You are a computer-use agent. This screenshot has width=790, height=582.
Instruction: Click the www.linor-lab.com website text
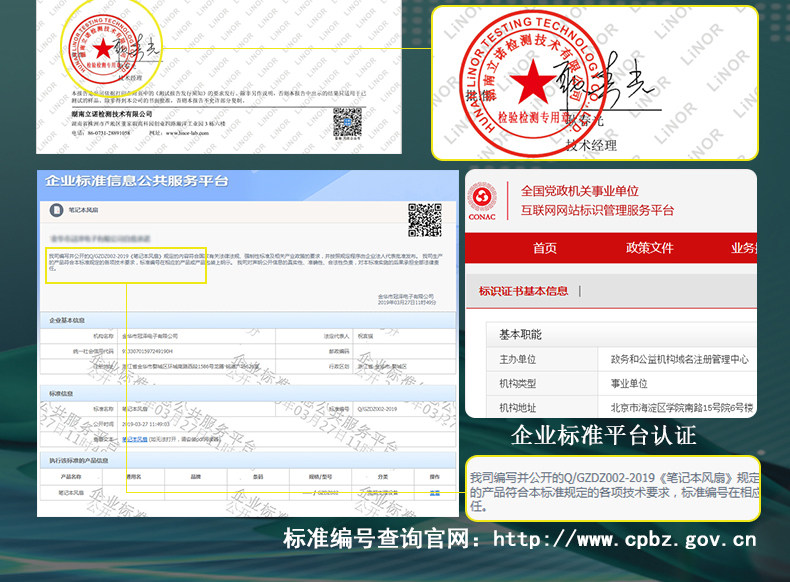point(187,133)
